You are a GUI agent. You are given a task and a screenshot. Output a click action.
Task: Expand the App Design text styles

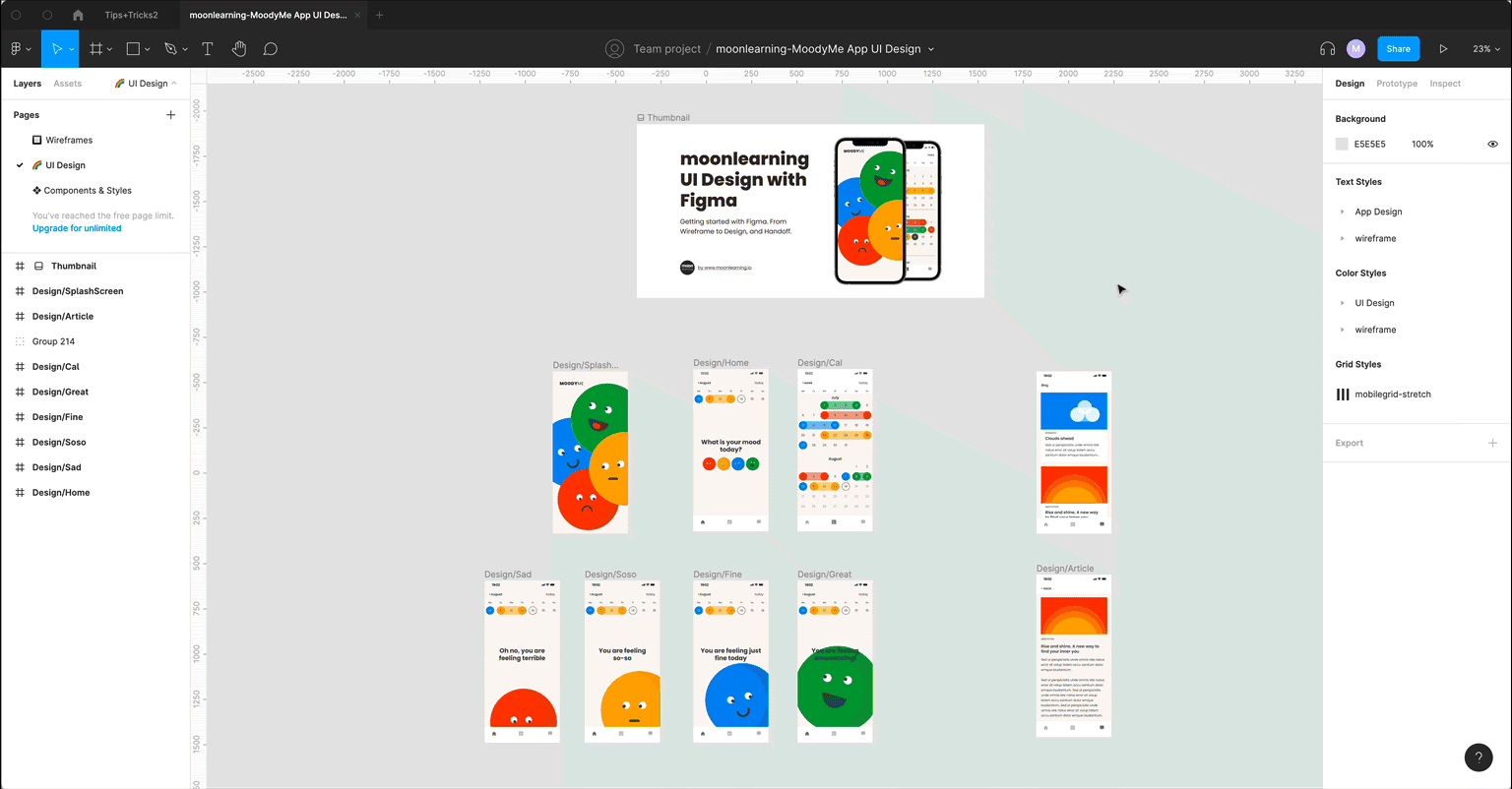tap(1343, 212)
